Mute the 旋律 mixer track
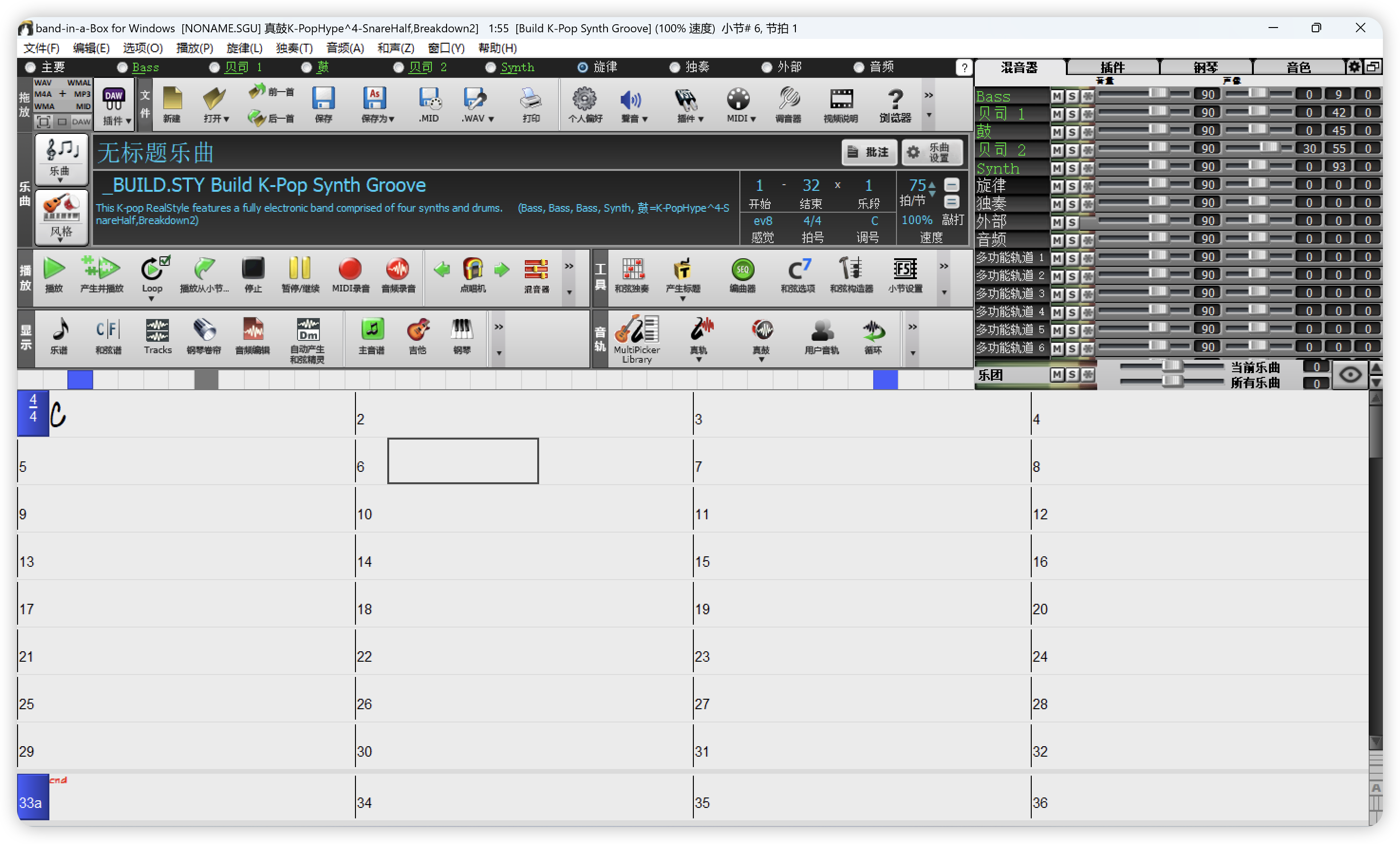The image size is (1400, 844). (1057, 187)
